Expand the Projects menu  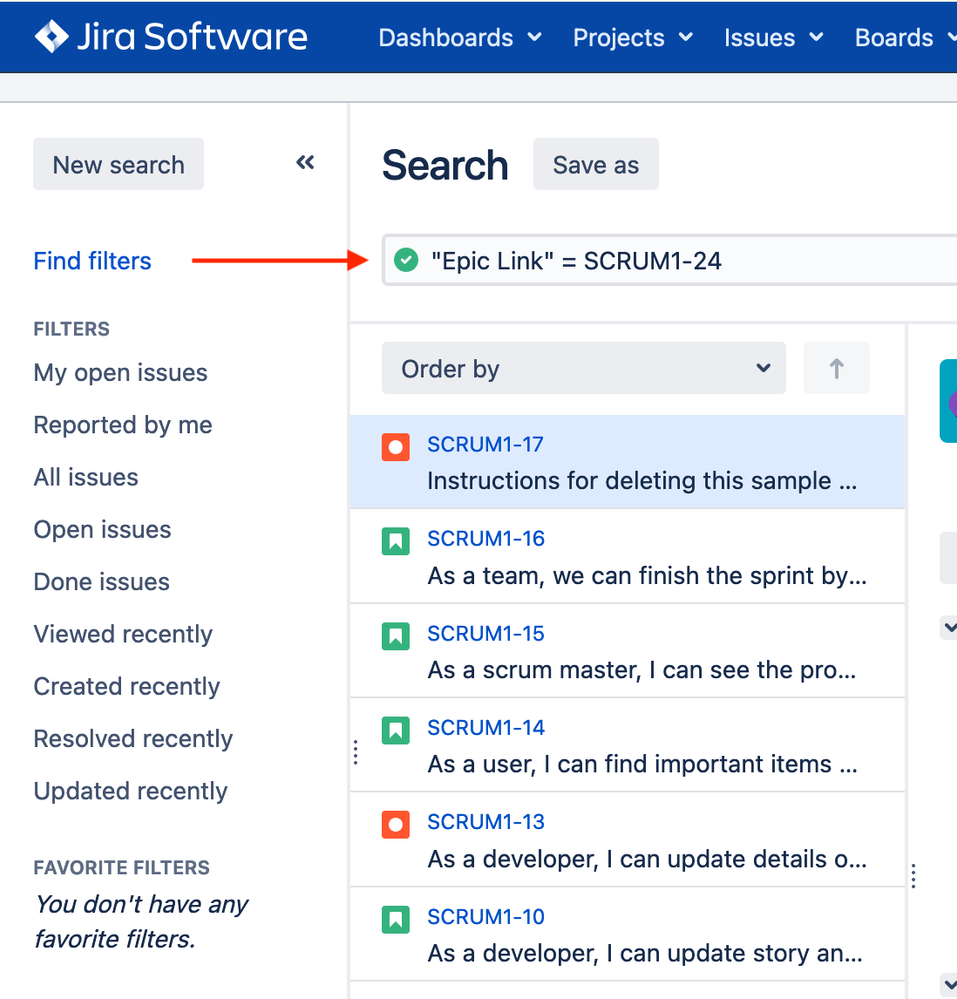point(632,38)
